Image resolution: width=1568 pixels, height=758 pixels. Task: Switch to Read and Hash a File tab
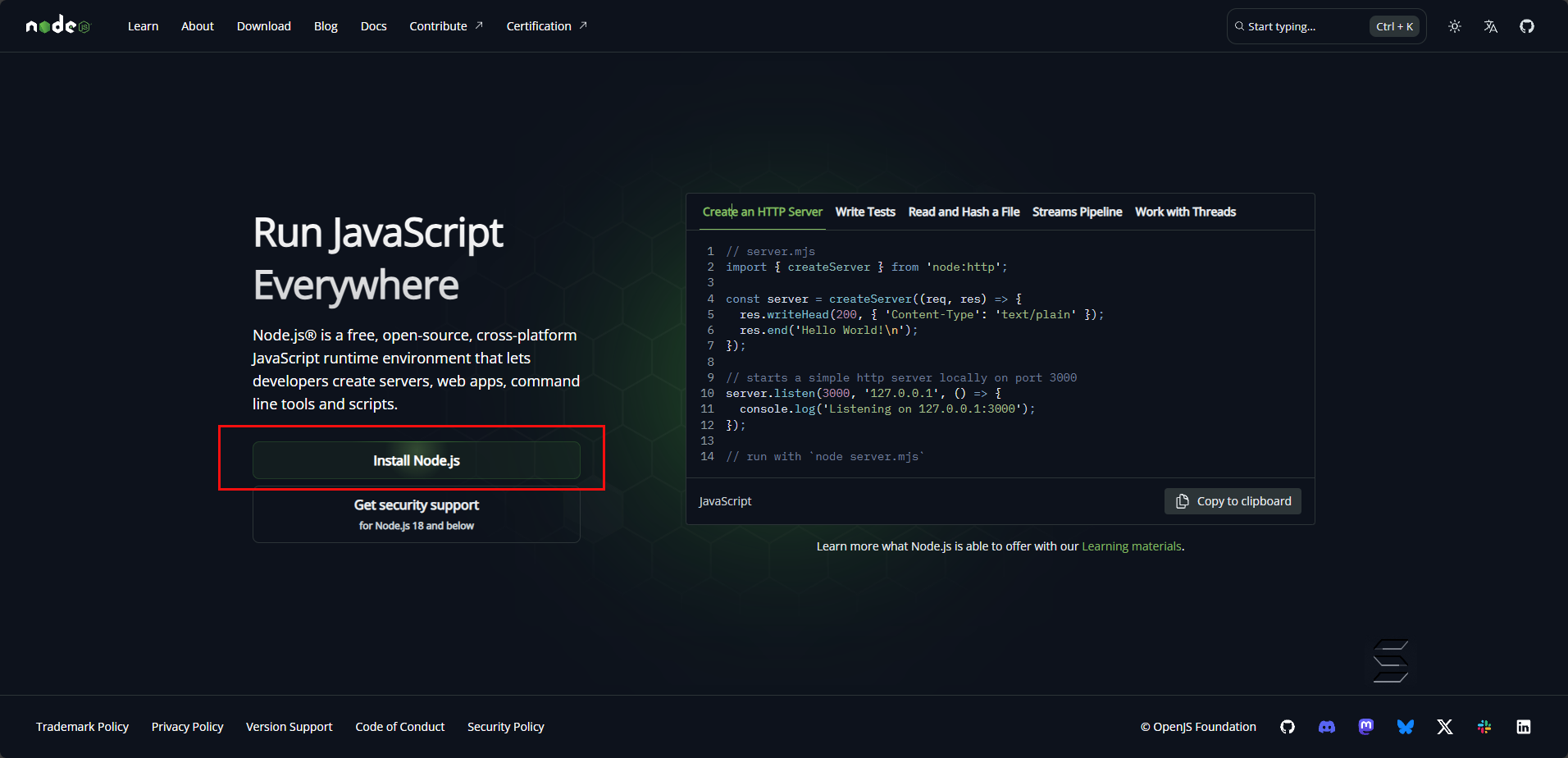pos(964,212)
